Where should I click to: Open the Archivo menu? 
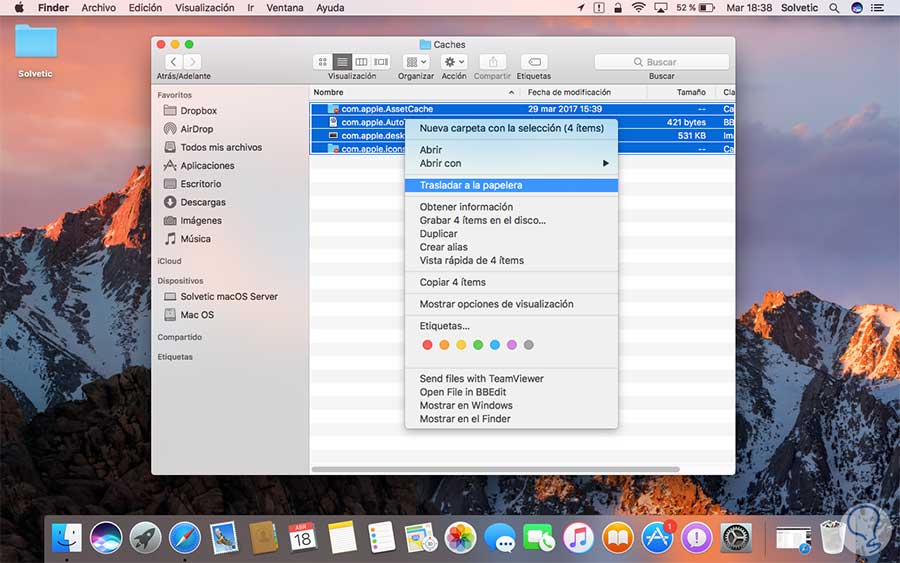[98, 7]
